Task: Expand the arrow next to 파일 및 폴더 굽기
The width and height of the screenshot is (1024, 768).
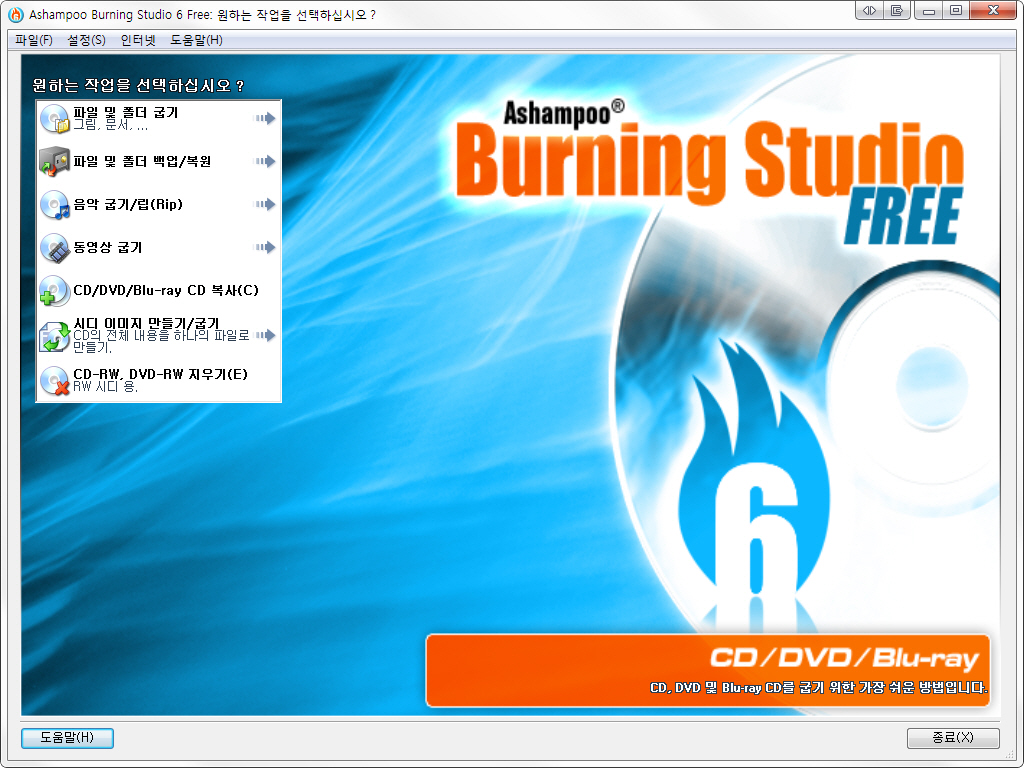Action: coord(264,118)
